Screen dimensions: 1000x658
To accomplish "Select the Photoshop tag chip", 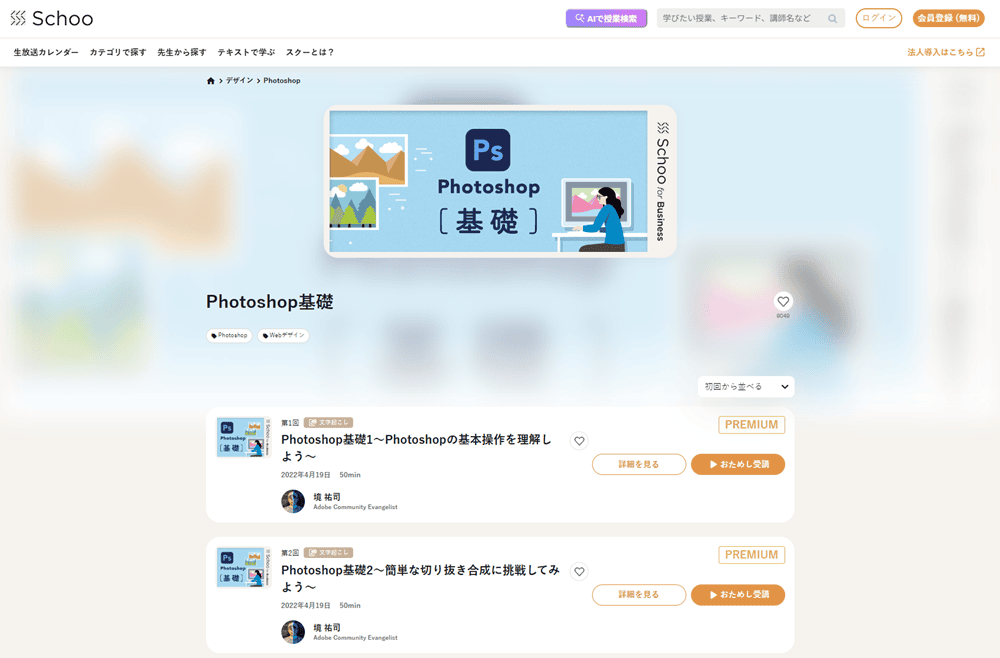I will pos(229,335).
